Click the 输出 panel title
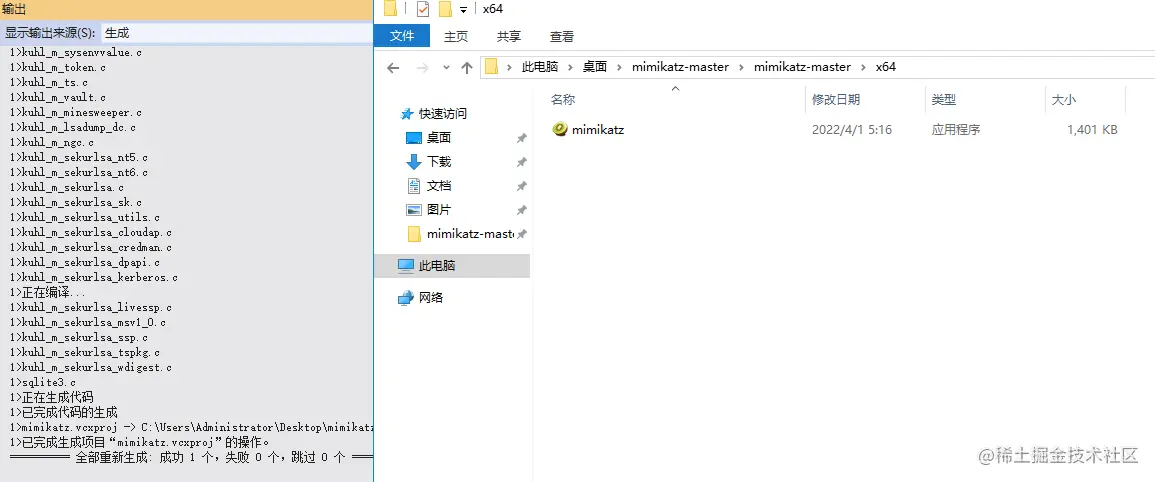 pyautogui.click(x=15, y=9)
